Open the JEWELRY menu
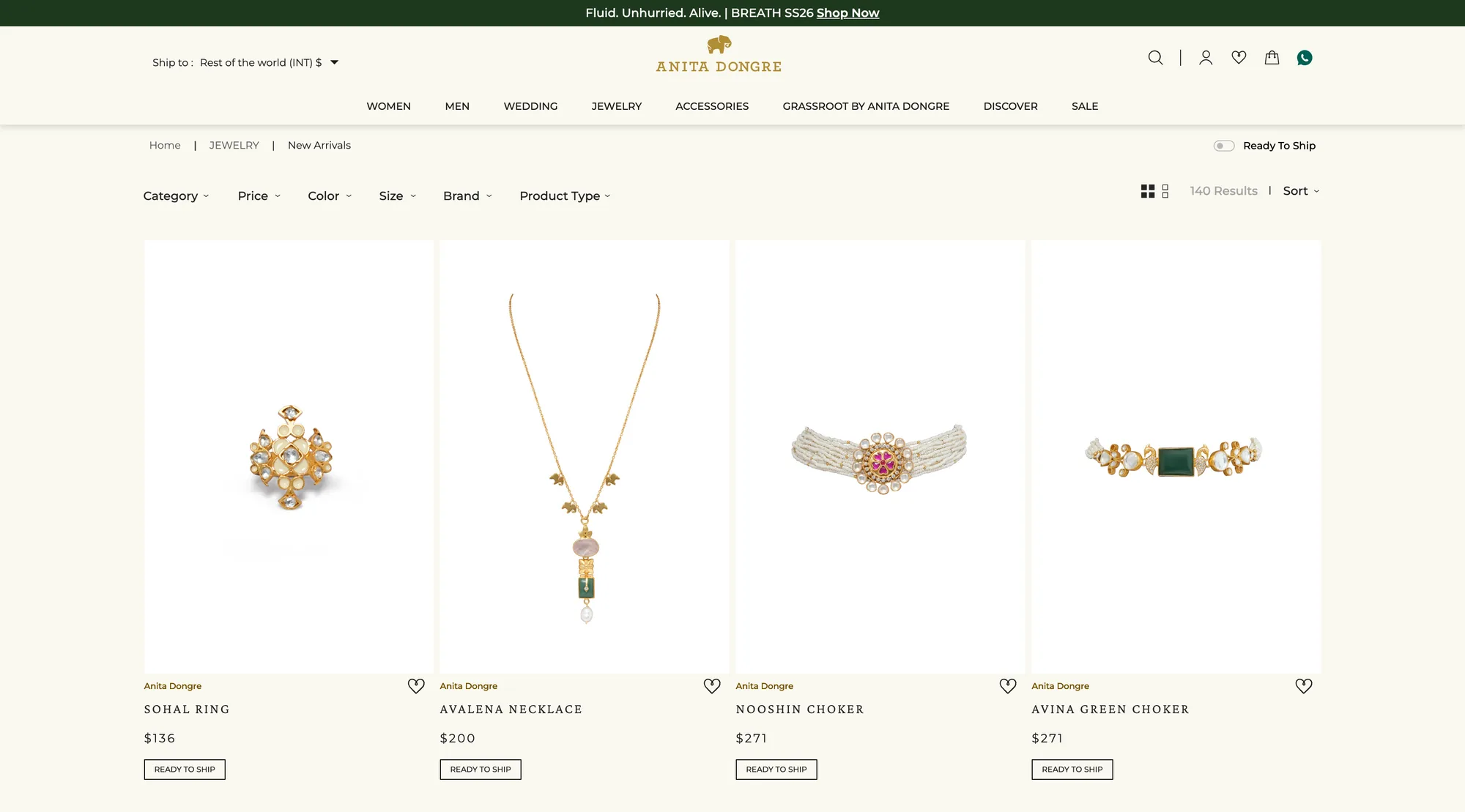This screenshot has height=812, width=1465. click(x=616, y=106)
